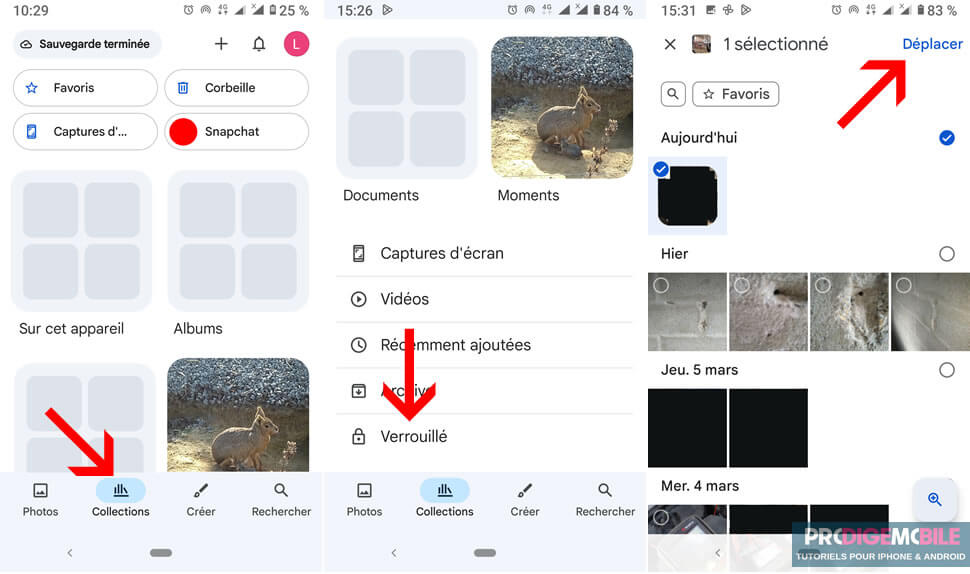The image size is (970, 574).
Task: Open the pink L account avatar
Action: coord(296,44)
